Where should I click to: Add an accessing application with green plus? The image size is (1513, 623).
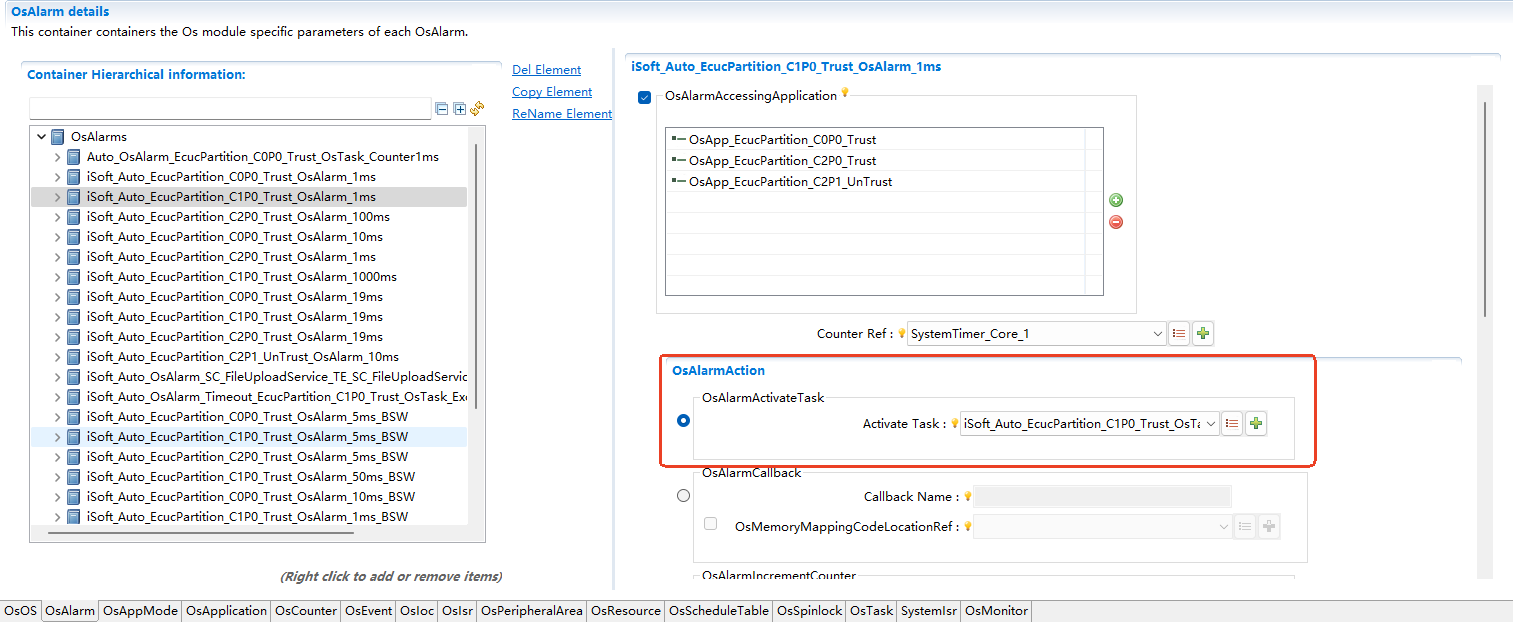[x=1116, y=201]
